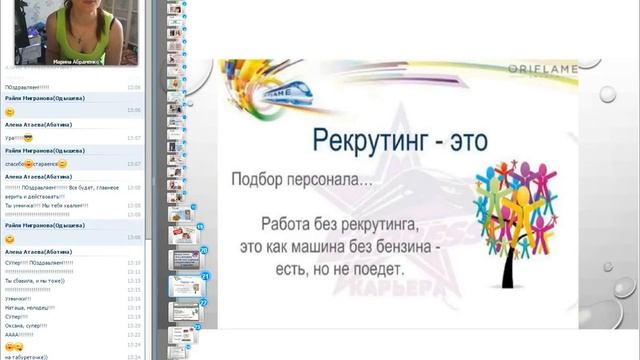This screenshot has height=360, width=640.
Task: Open slide thumbnail numbered 20
Action: click(186, 260)
